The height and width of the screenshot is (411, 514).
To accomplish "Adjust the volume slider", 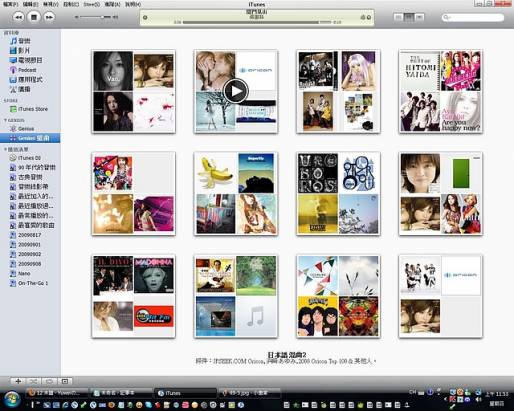I will pos(97,17).
